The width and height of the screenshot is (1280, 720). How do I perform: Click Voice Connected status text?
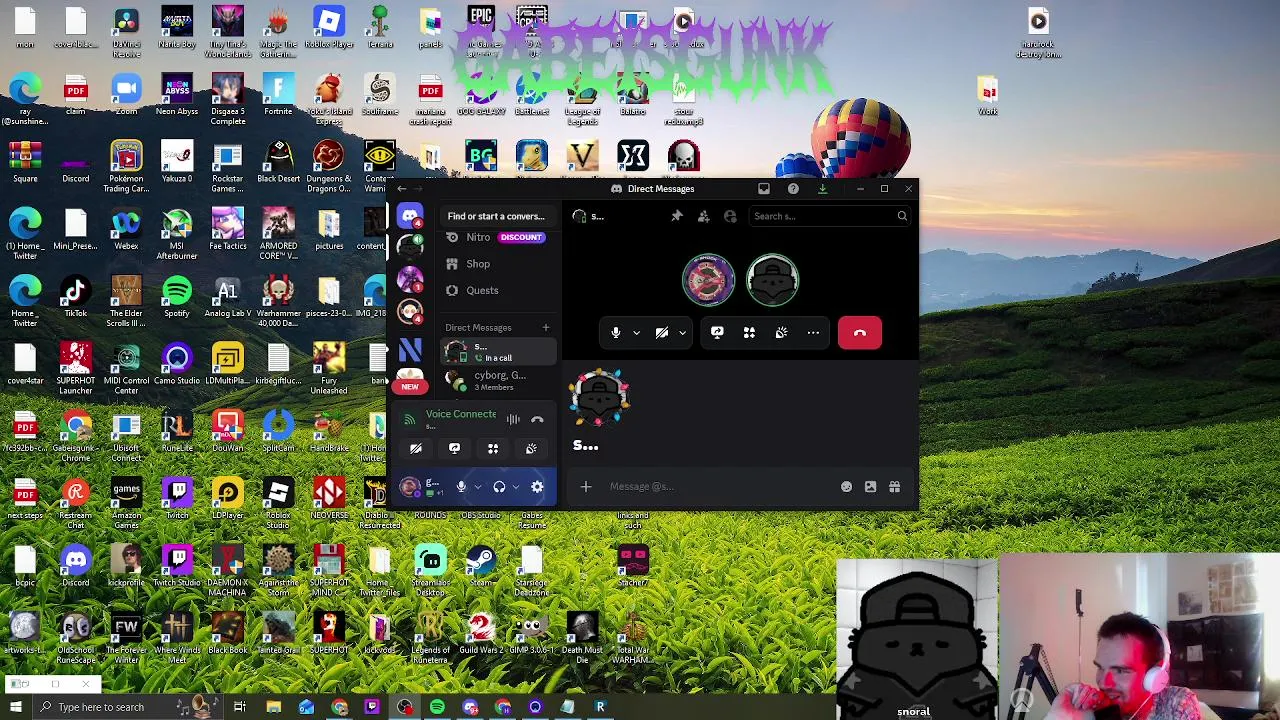pyautogui.click(x=460, y=414)
